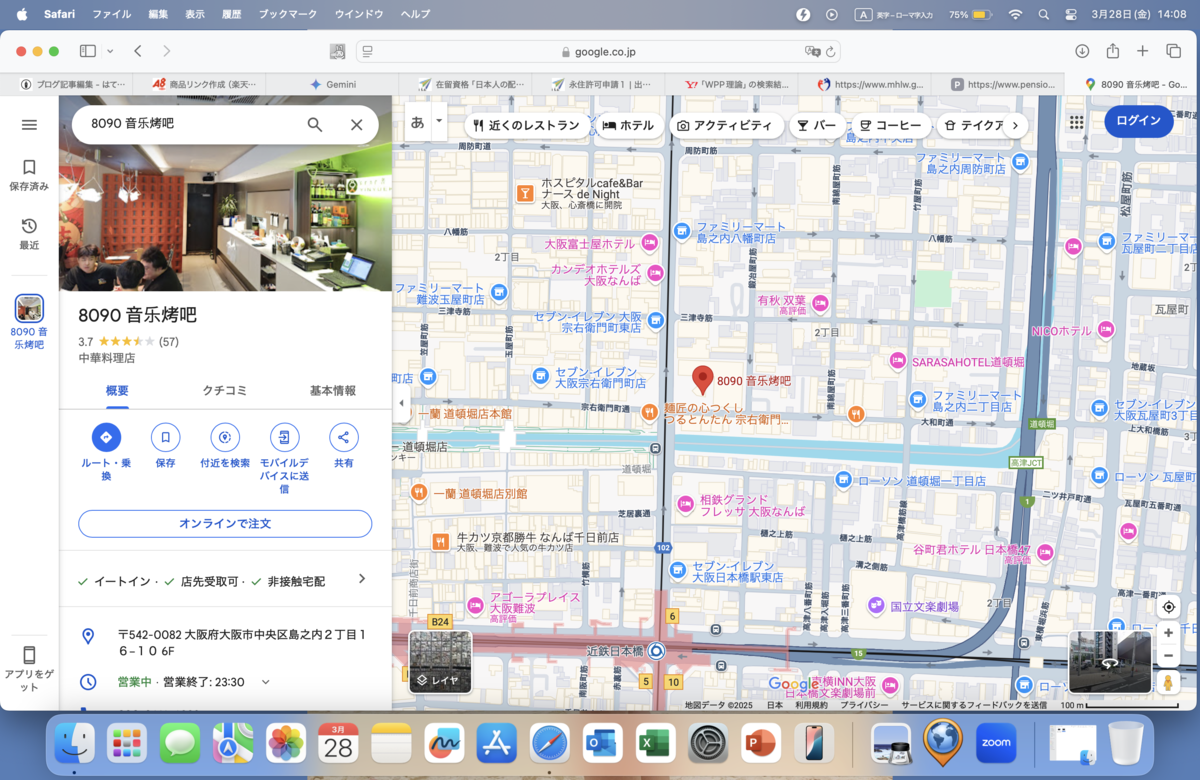Click the Street View pegman icon

1167,683
